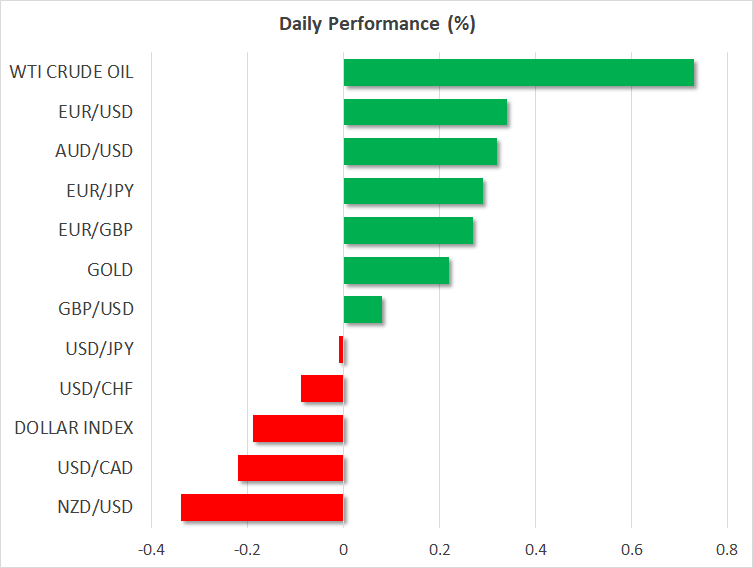Click the GBP/USD small green bar
The width and height of the screenshot is (753, 568).
pos(362,310)
